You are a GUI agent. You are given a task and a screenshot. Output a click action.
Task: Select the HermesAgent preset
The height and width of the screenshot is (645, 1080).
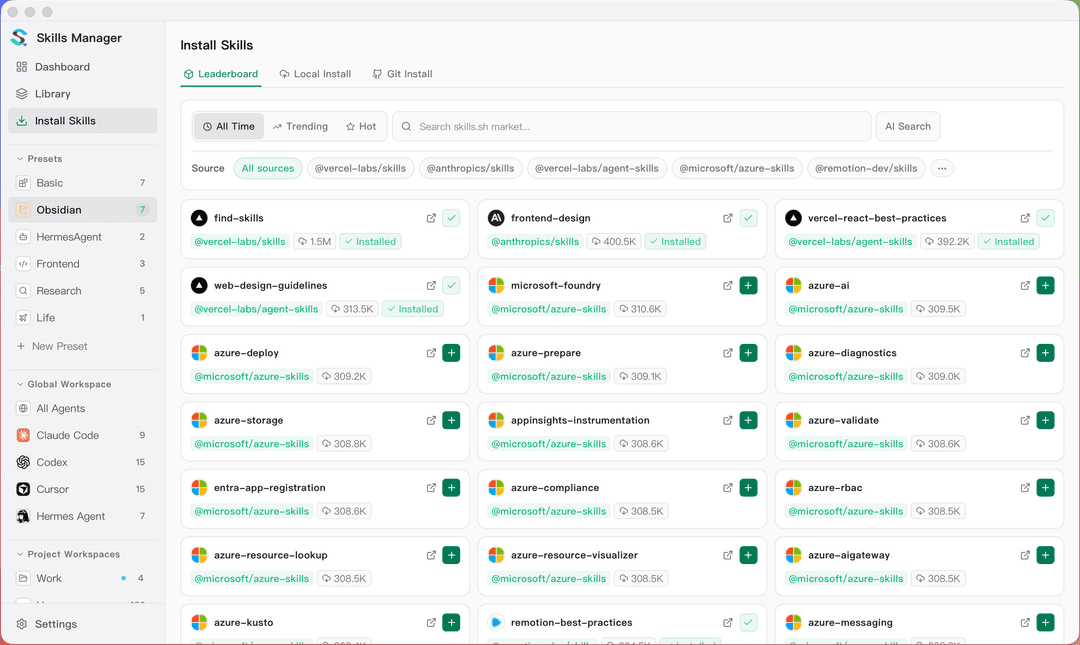[83, 237]
